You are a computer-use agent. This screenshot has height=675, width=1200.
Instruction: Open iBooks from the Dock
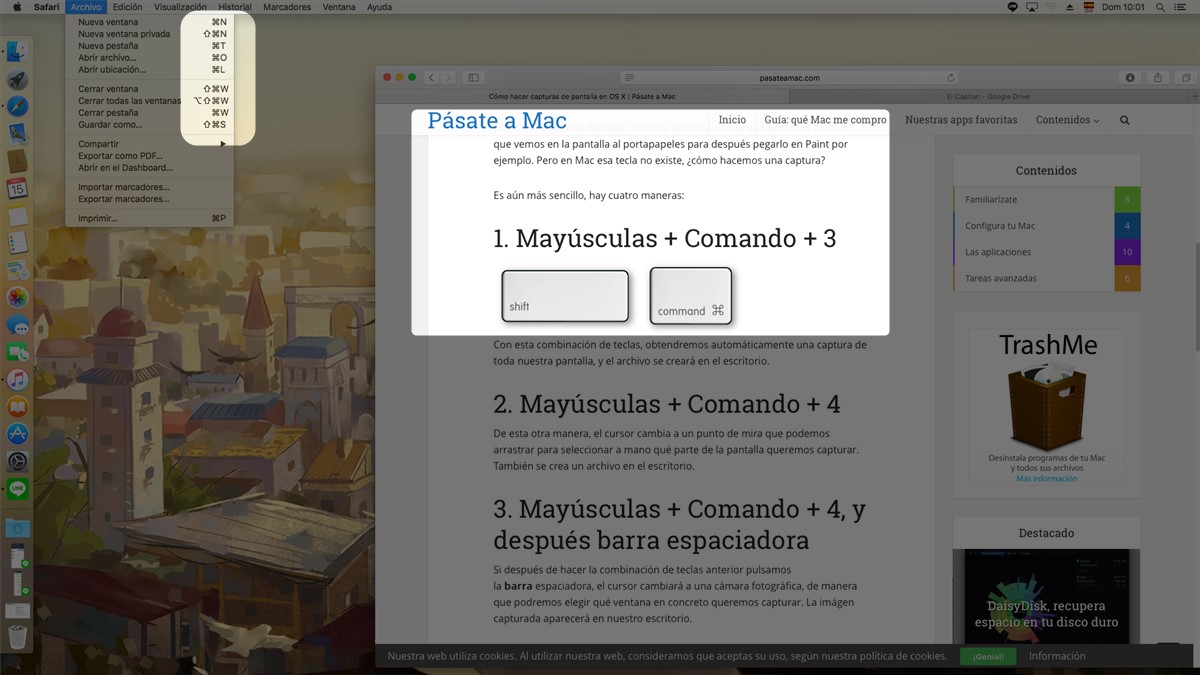click(17, 407)
